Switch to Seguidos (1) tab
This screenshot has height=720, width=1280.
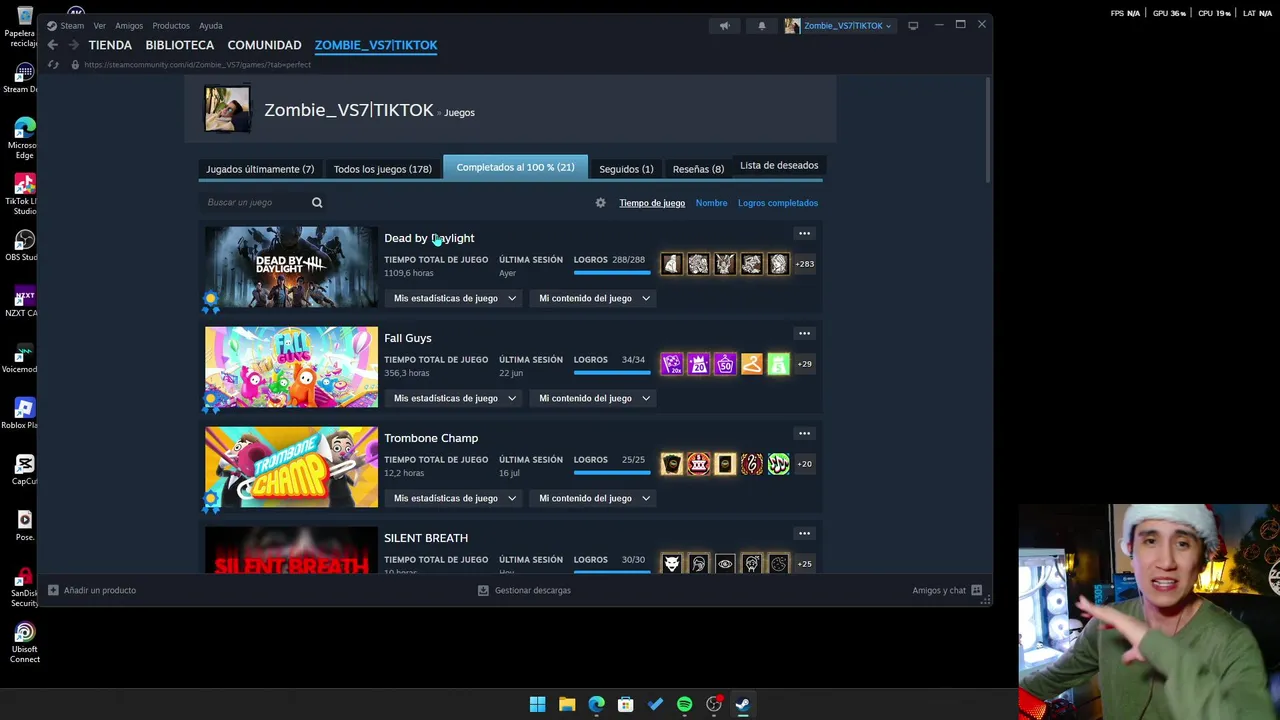coord(626,169)
